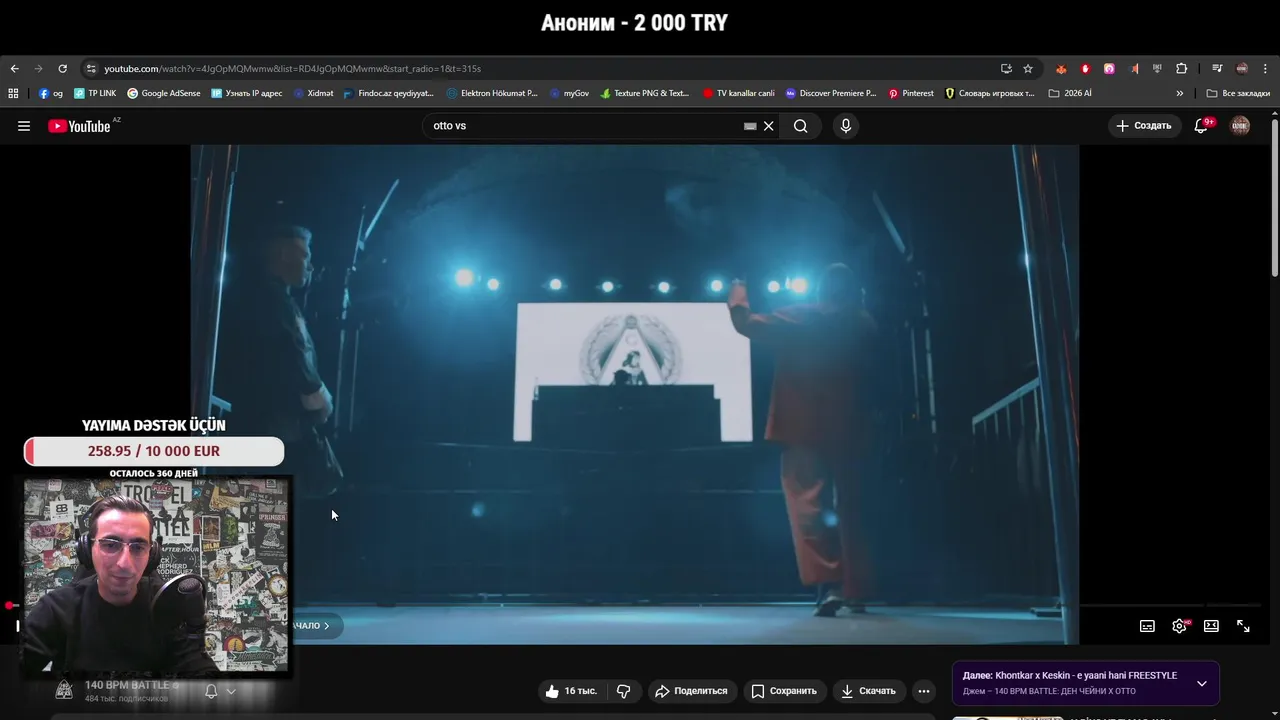Switch to theater mode
This screenshot has height=720, width=1280.
coord(1211,626)
